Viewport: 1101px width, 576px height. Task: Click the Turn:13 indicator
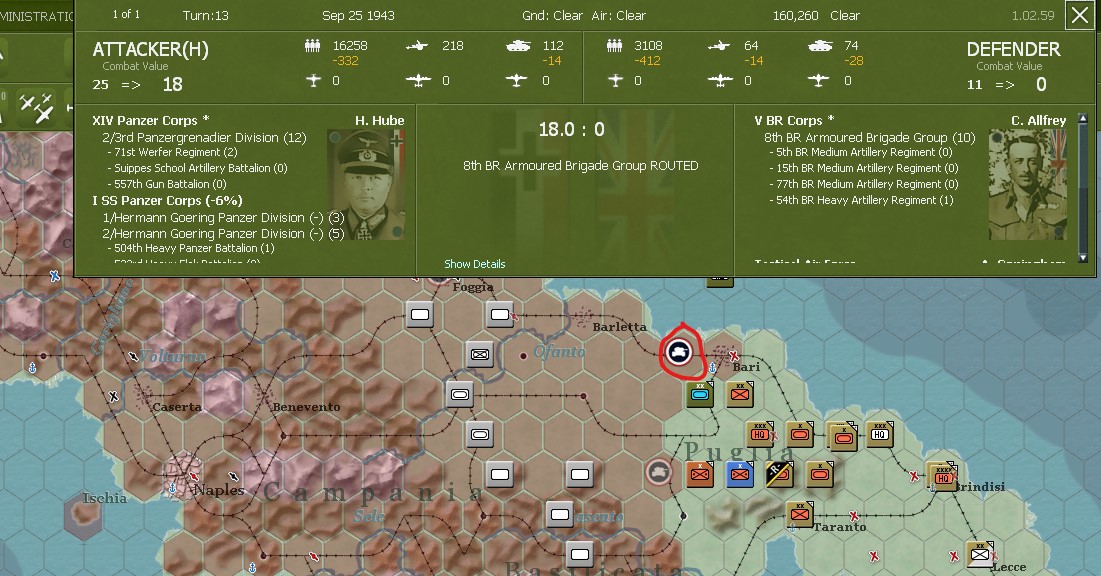205,15
